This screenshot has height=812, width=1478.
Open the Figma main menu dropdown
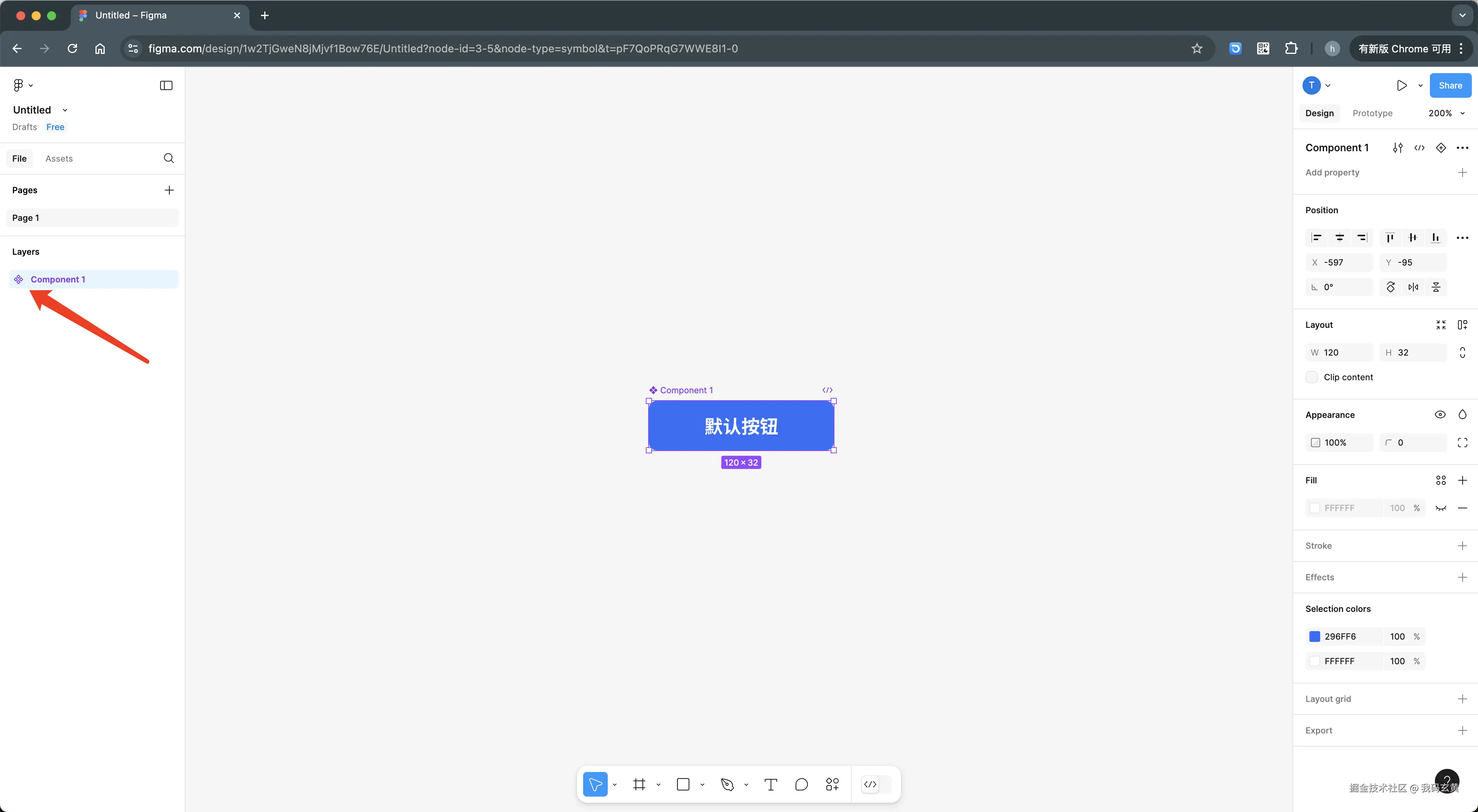click(22, 85)
